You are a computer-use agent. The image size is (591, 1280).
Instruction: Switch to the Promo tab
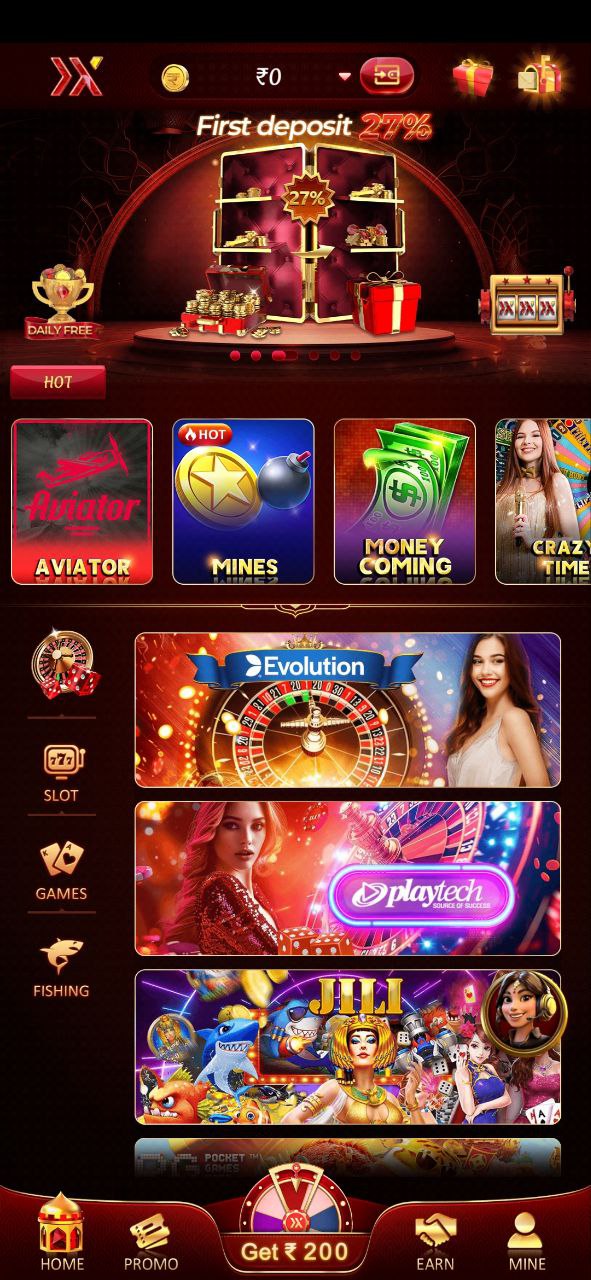[x=150, y=1242]
